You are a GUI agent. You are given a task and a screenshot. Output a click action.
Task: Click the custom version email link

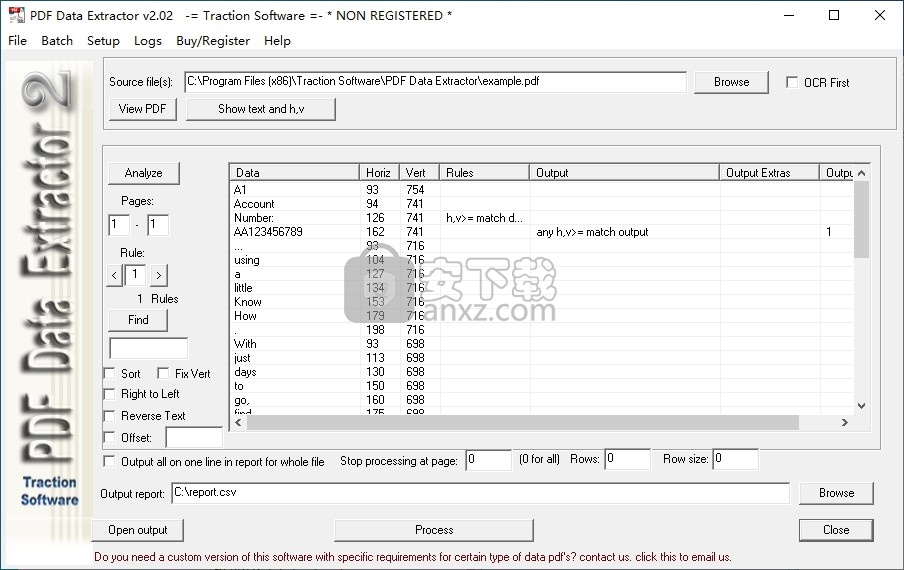(x=413, y=557)
